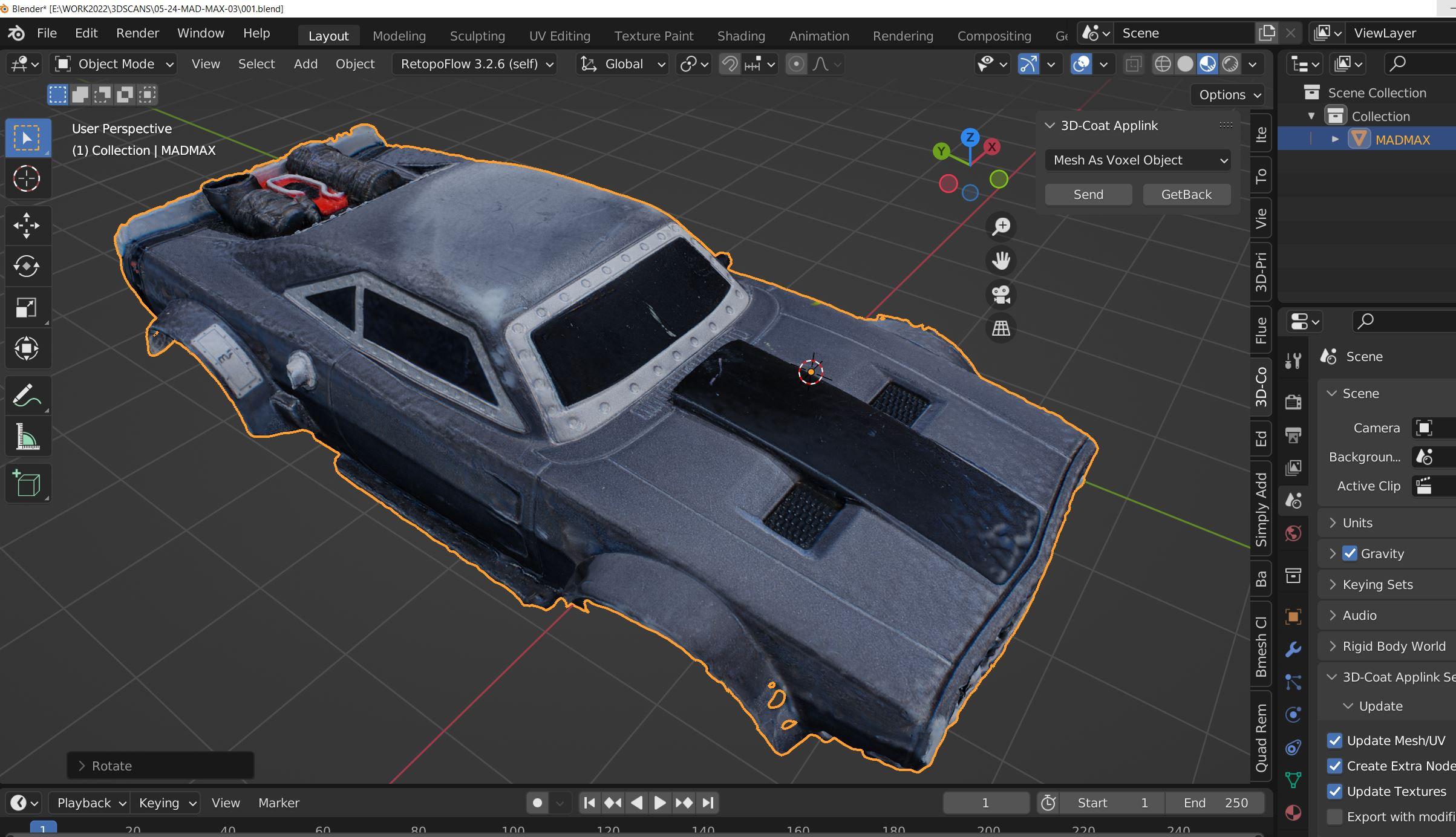
Task: Click the Send button
Action: [1088, 195]
